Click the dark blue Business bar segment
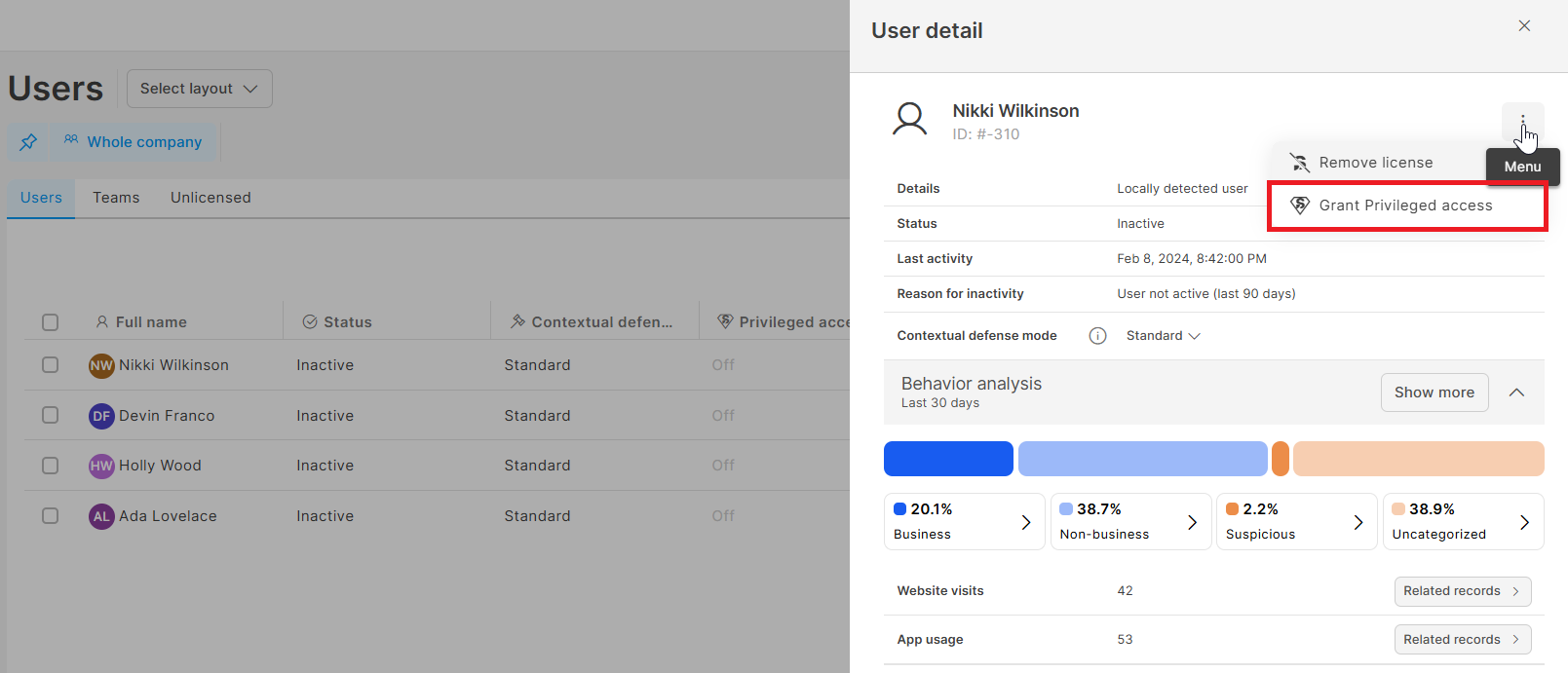 coord(947,459)
